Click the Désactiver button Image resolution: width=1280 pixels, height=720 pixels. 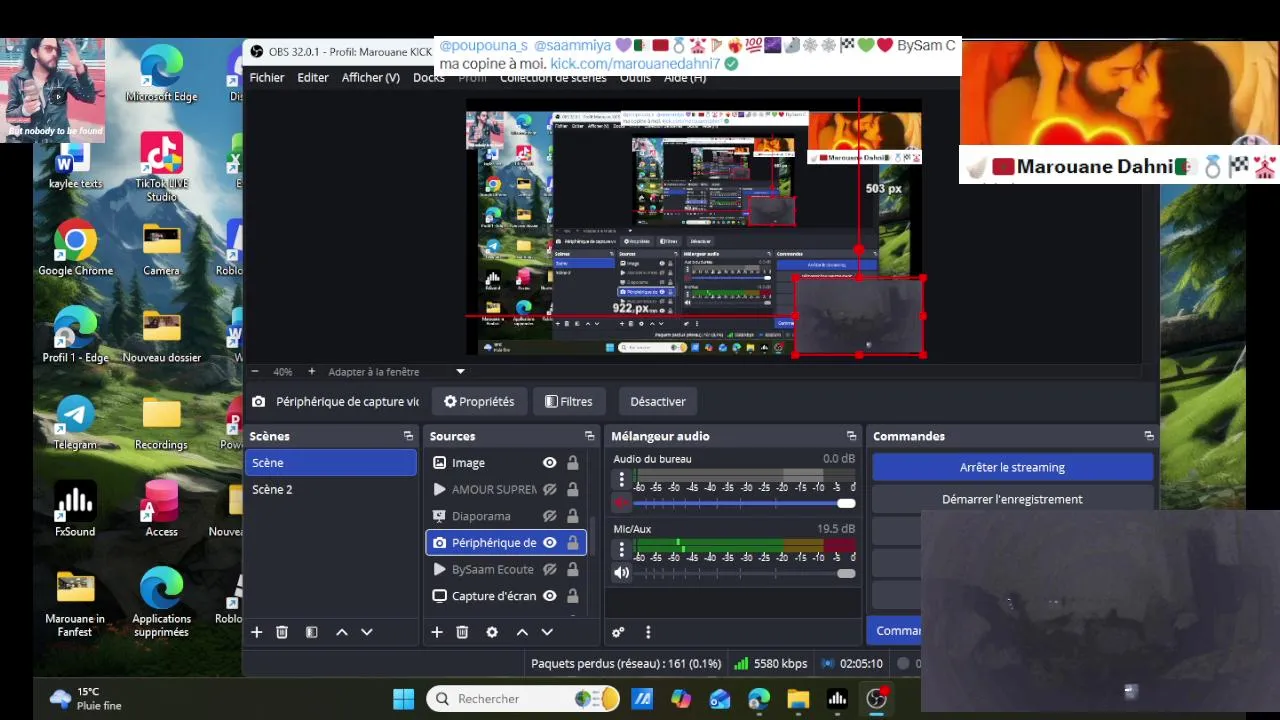(x=658, y=402)
